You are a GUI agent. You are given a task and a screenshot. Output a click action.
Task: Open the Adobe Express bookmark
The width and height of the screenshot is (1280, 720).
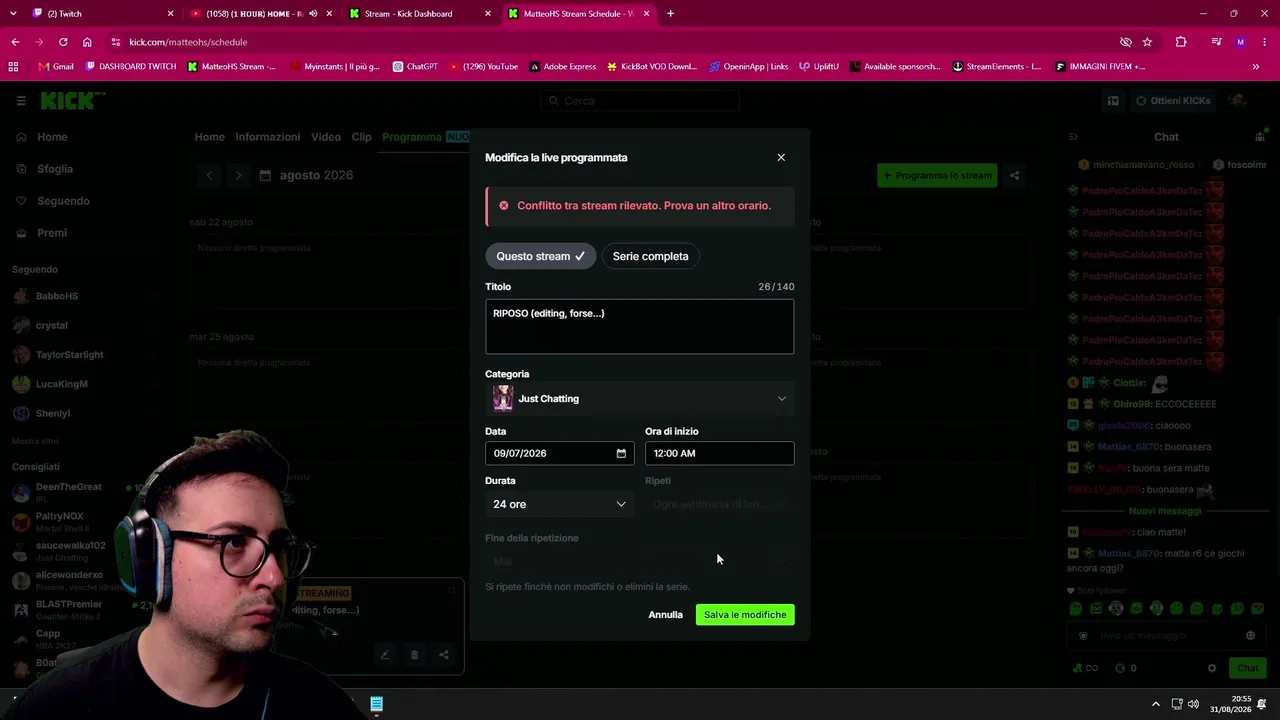pyautogui.click(x=563, y=67)
